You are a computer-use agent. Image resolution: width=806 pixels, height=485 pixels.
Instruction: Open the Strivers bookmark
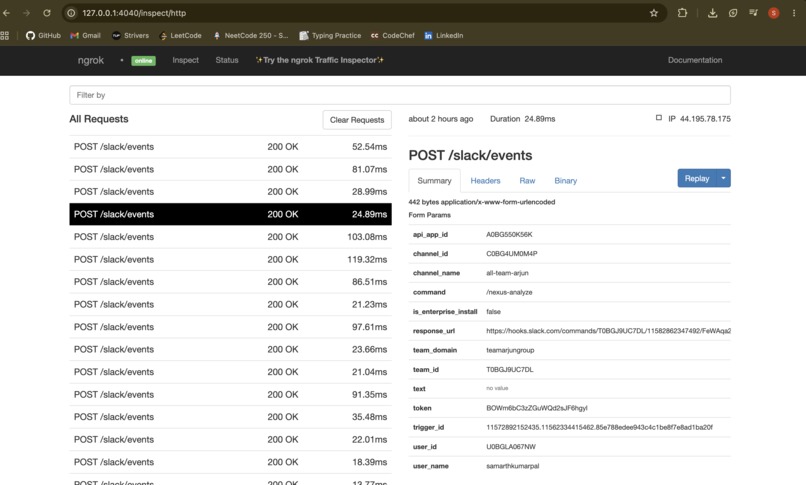coord(131,35)
